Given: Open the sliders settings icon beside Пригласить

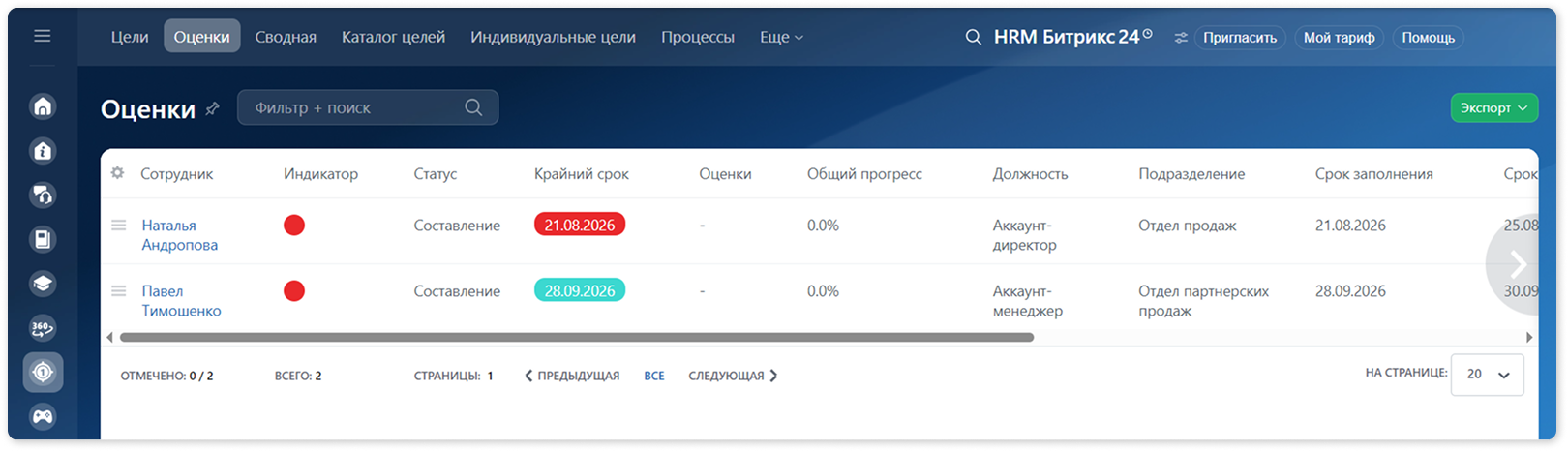Looking at the screenshot, I should click(x=1181, y=38).
